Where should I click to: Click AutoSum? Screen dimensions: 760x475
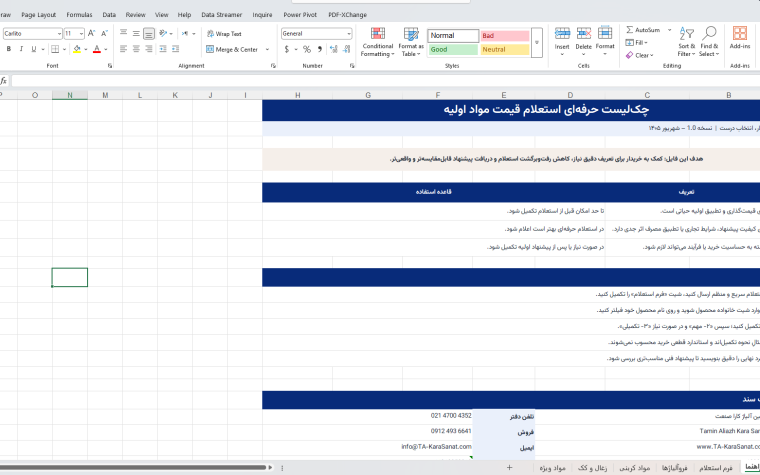[x=643, y=30]
